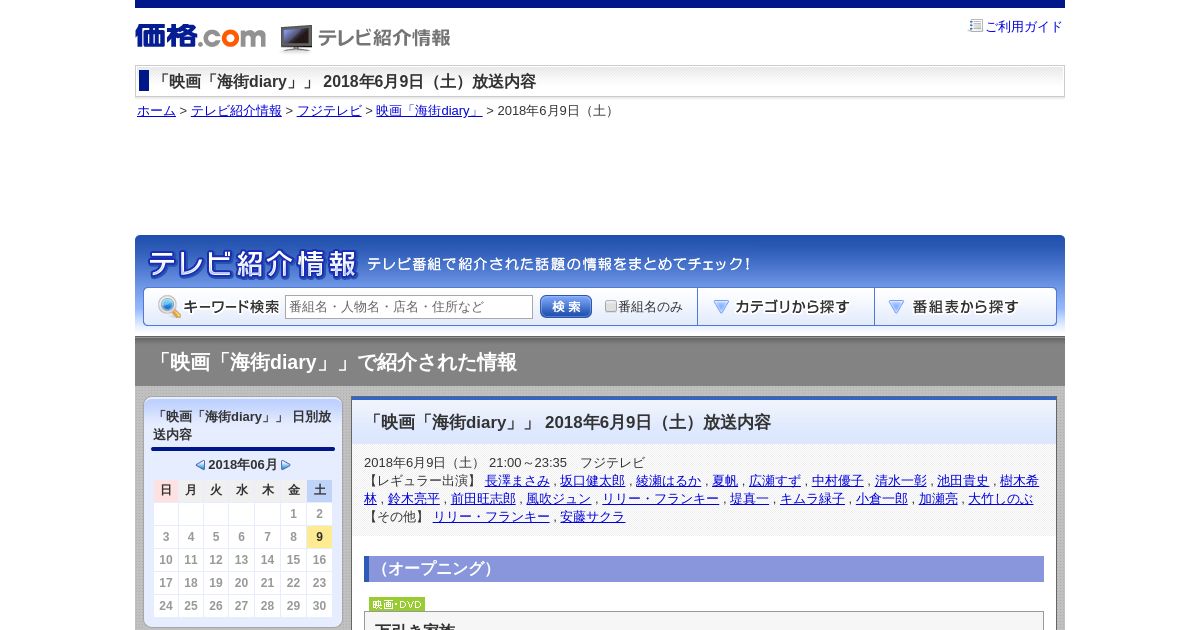Click the （オープニング） section header
Image resolution: width=1200 pixels, height=630 pixels.
tap(704, 569)
